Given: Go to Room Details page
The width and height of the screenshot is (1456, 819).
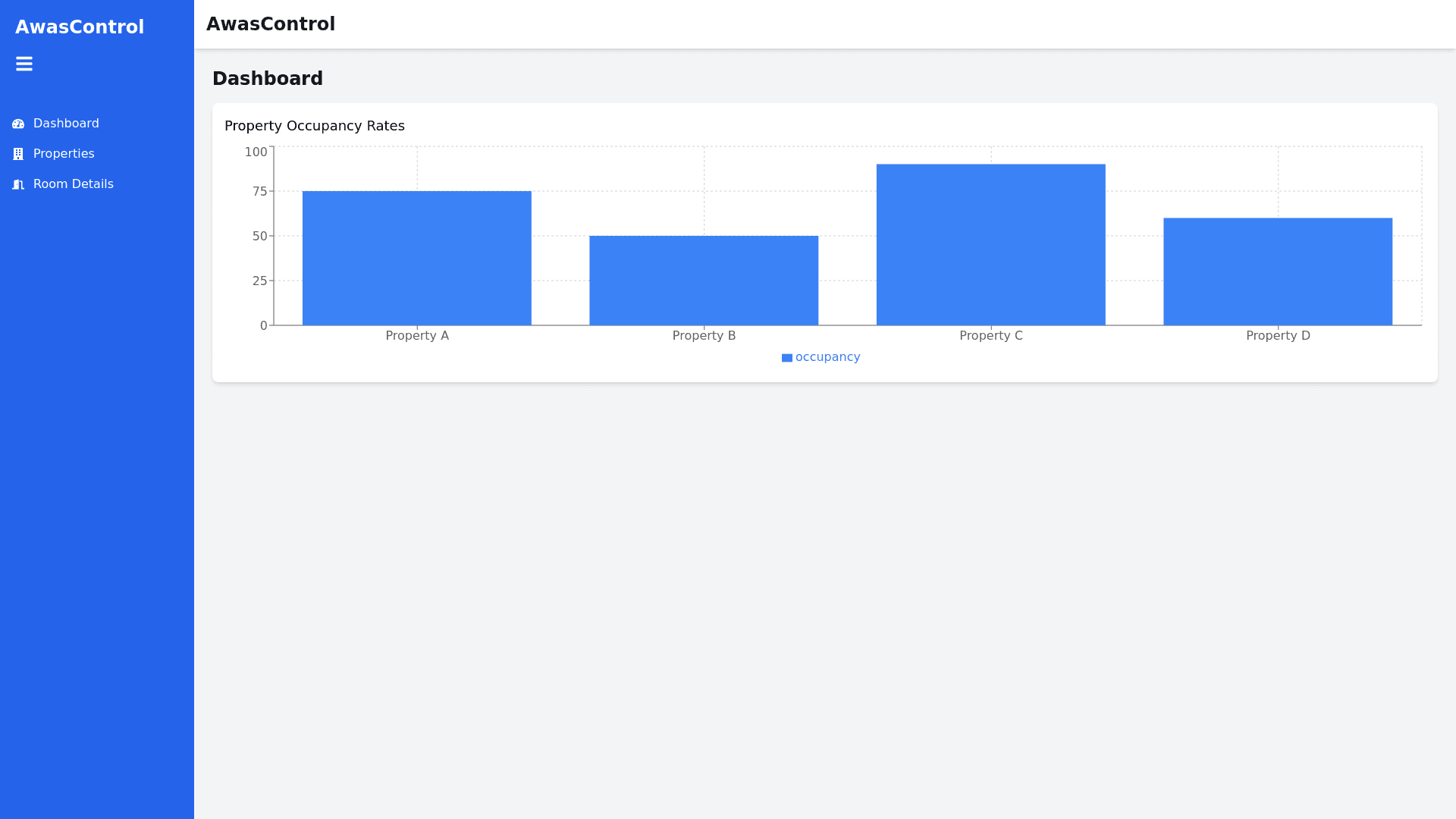Looking at the screenshot, I should pos(73,184).
